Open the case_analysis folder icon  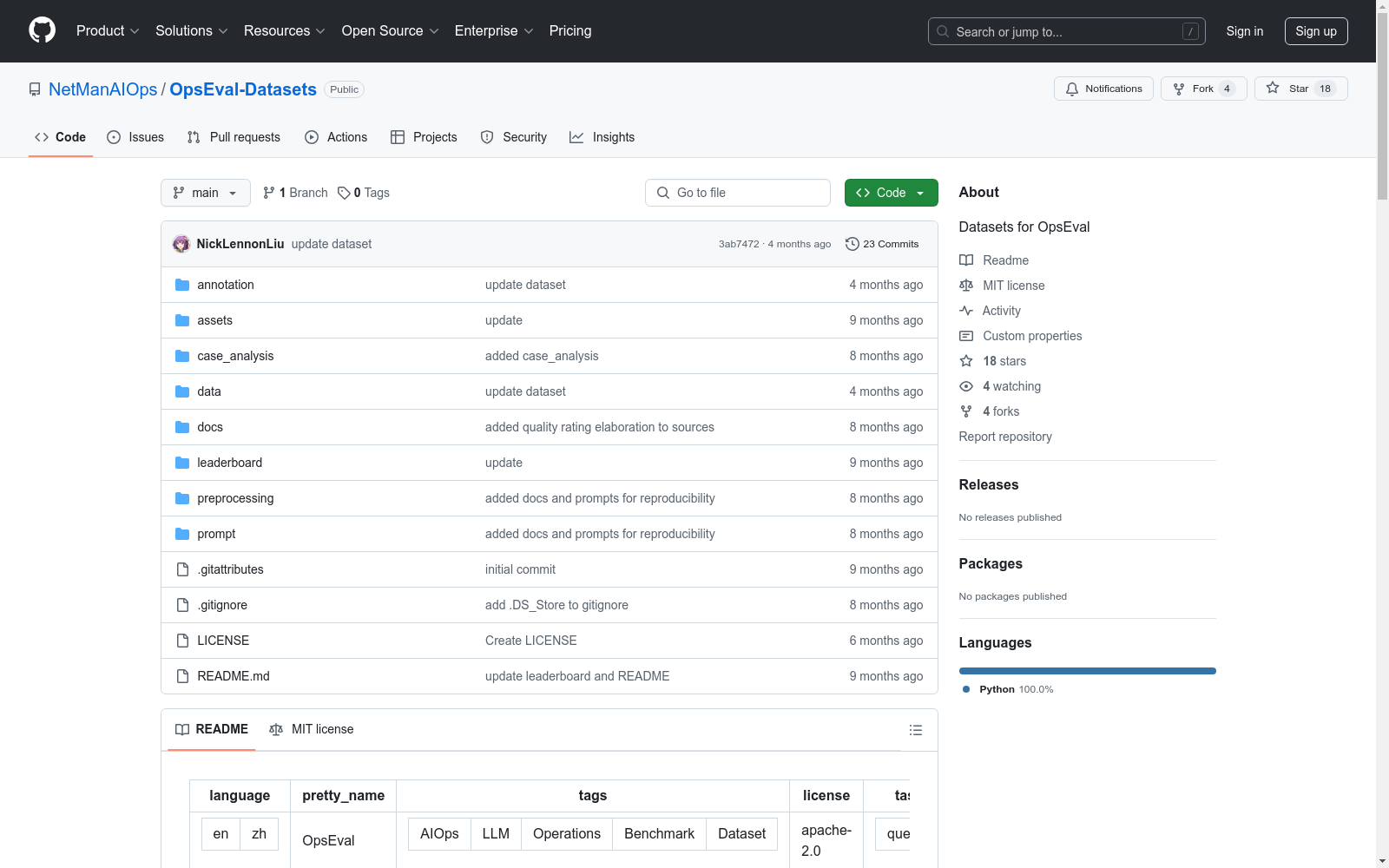point(182,356)
